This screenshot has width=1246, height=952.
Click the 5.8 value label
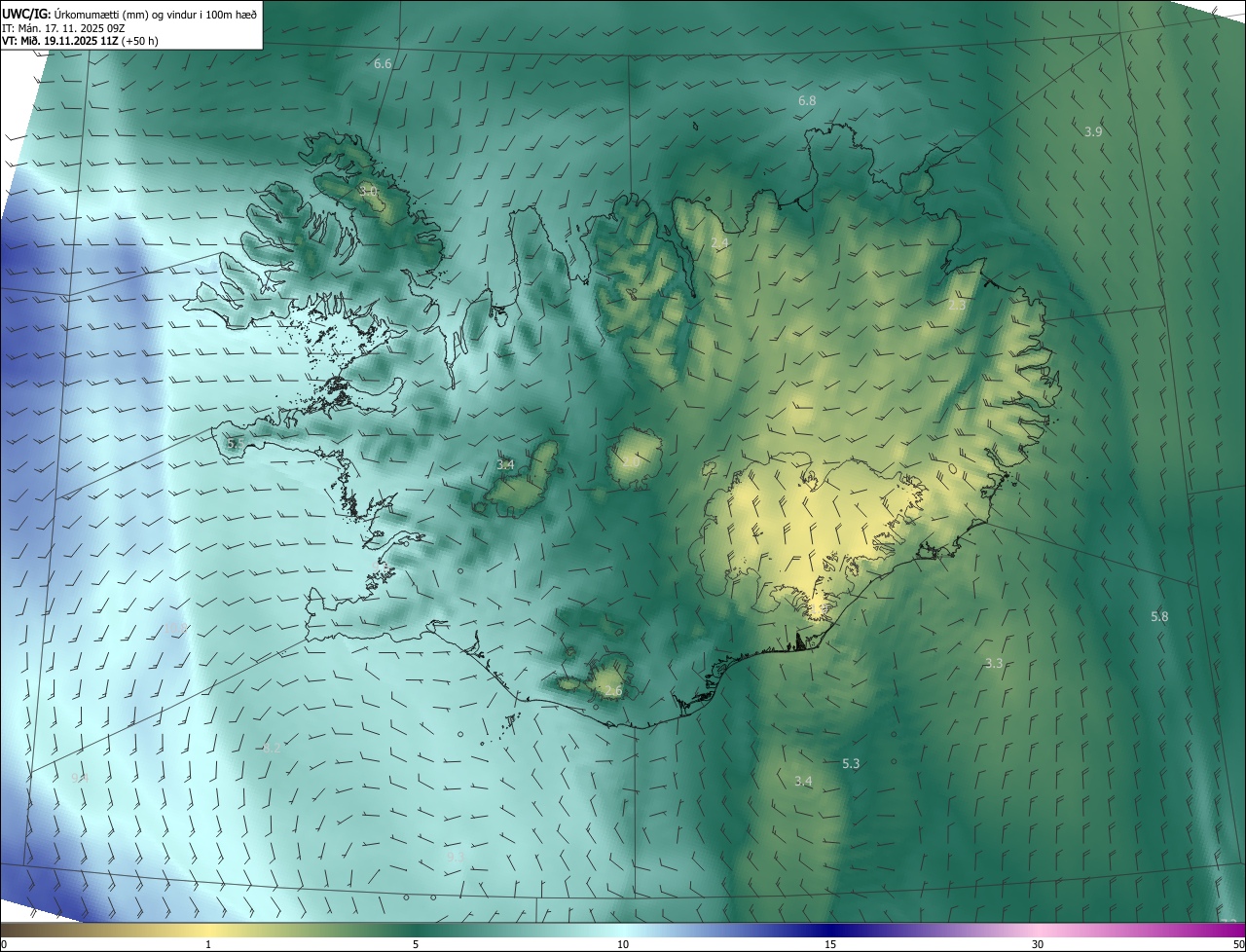(1159, 616)
